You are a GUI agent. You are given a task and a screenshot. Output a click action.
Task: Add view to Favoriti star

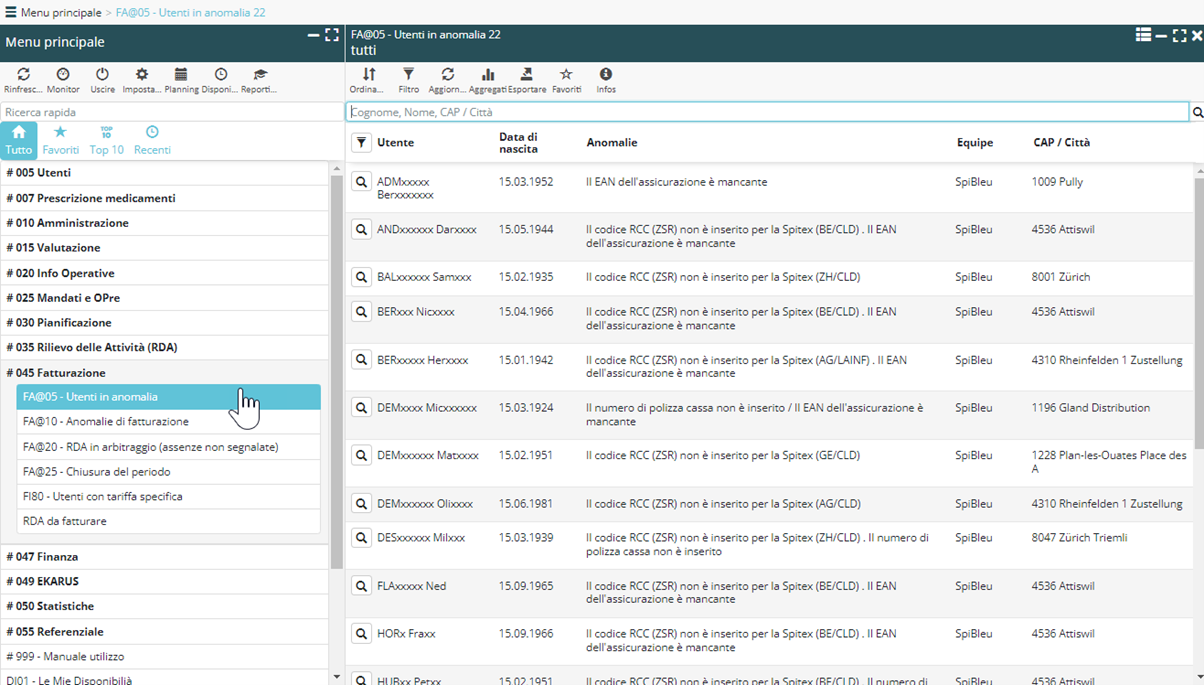click(x=566, y=75)
